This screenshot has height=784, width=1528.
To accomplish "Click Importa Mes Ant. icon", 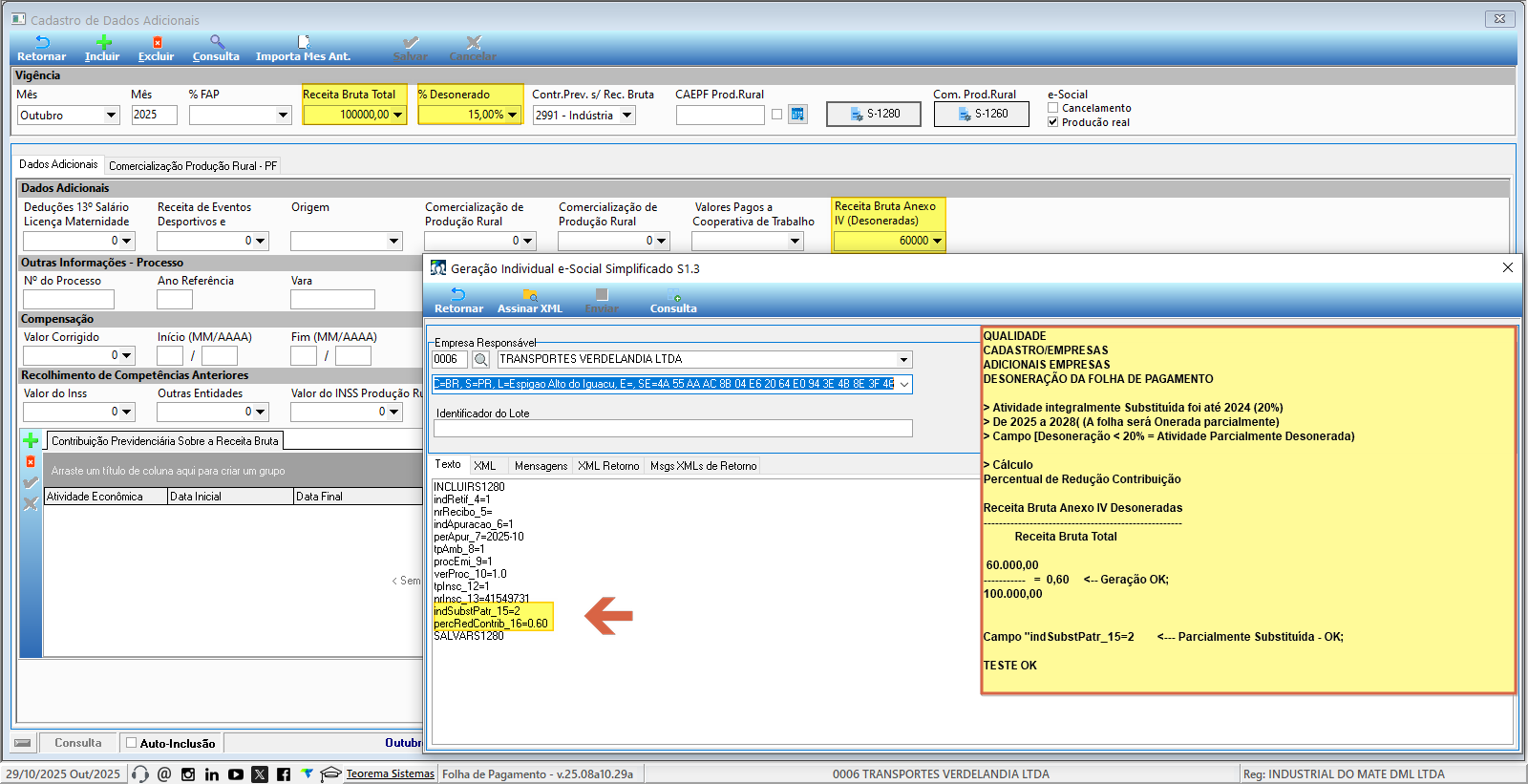I will pyautogui.click(x=304, y=43).
